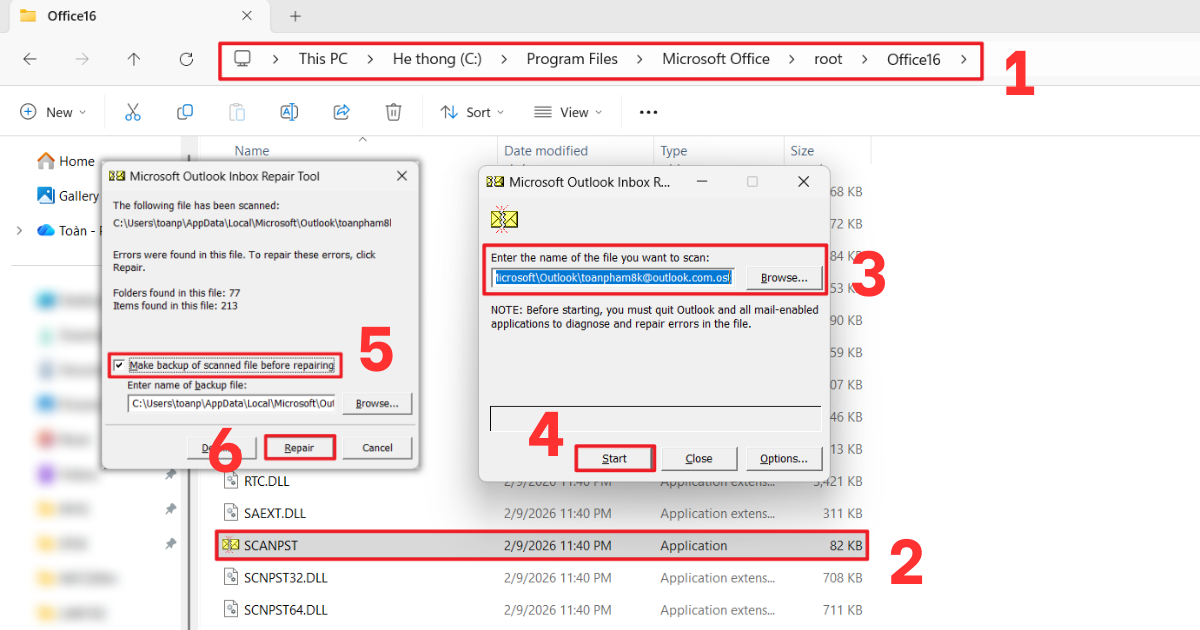Click the Delete trash icon
The image size is (1200, 630).
click(394, 112)
